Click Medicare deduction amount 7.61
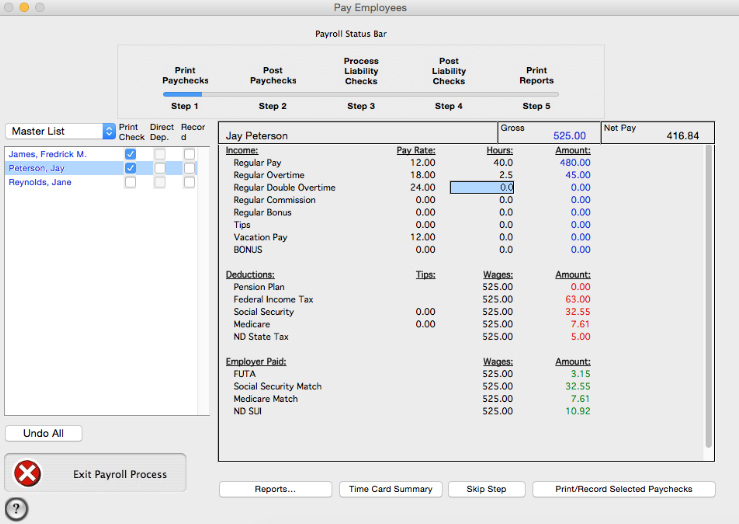The width and height of the screenshot is (739, 524). pos(580,324)
